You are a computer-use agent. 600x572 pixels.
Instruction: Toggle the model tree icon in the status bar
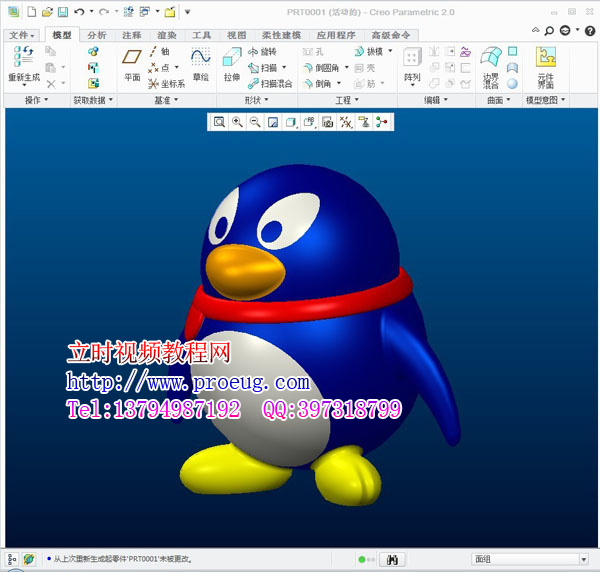[x=12, y=559]
